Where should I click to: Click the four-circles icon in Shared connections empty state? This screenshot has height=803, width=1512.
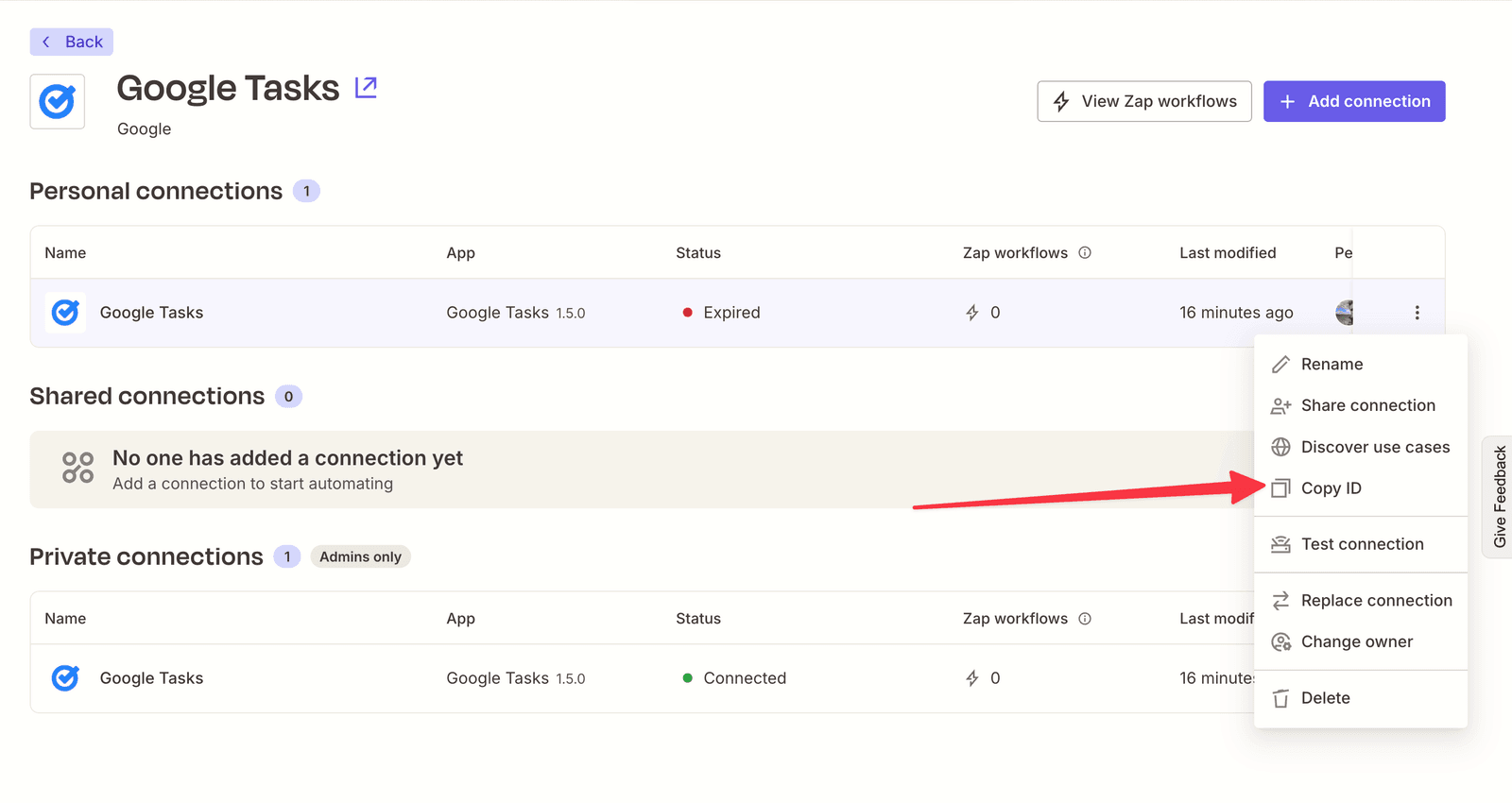[77, 468]
